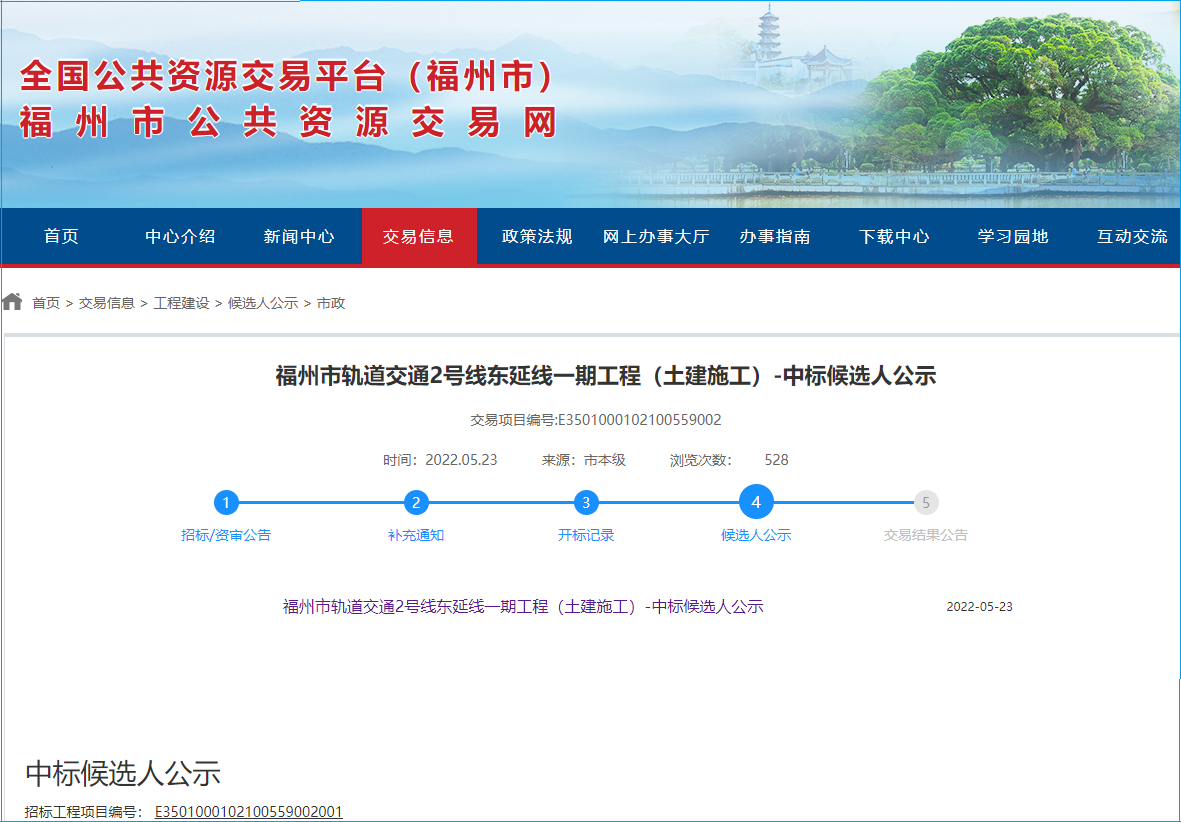
Task: Open the 中标候选人公示 announcement list link
Action: [x=523, y=607]
